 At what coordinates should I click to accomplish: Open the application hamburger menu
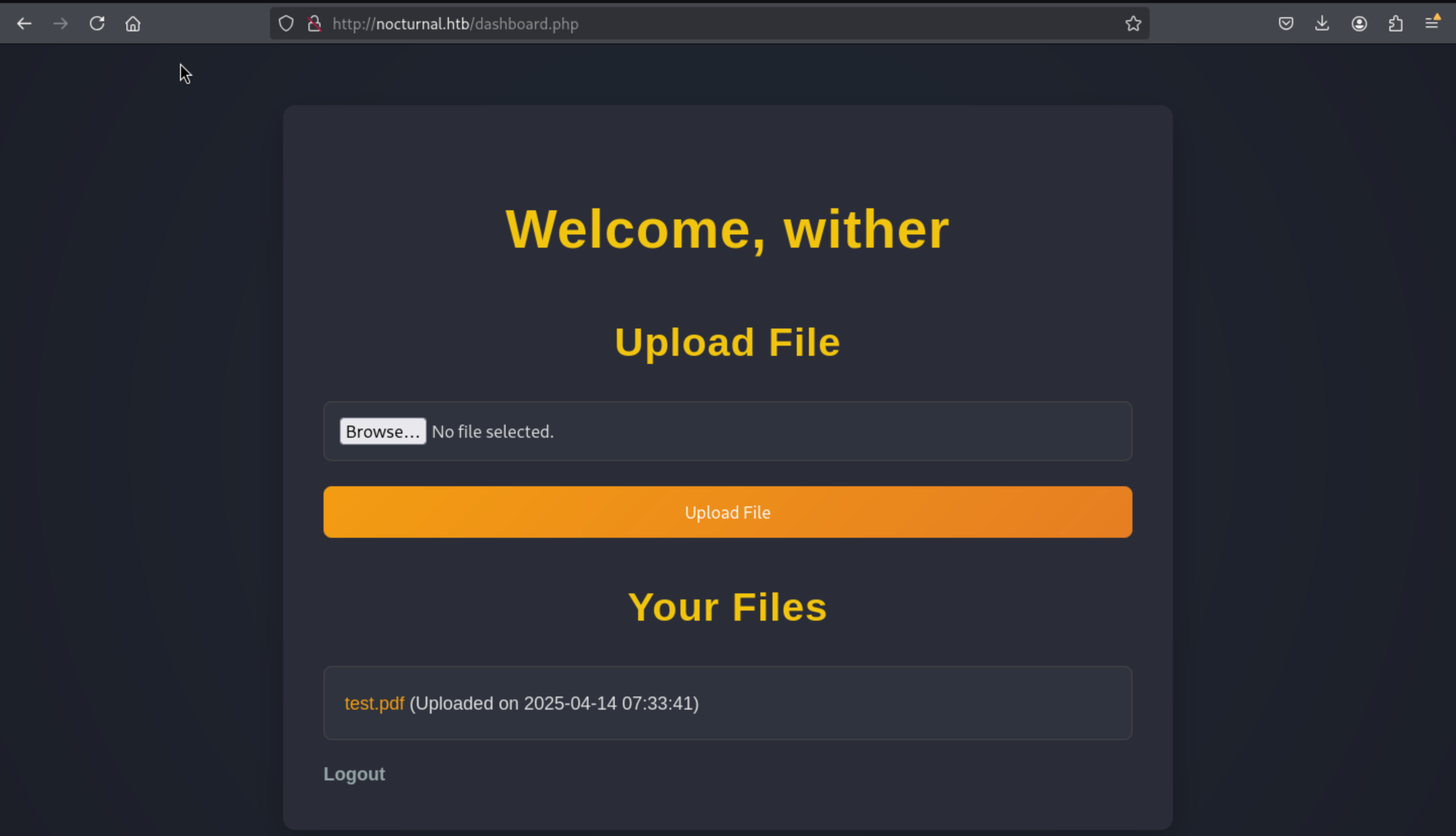point(1432,24)
